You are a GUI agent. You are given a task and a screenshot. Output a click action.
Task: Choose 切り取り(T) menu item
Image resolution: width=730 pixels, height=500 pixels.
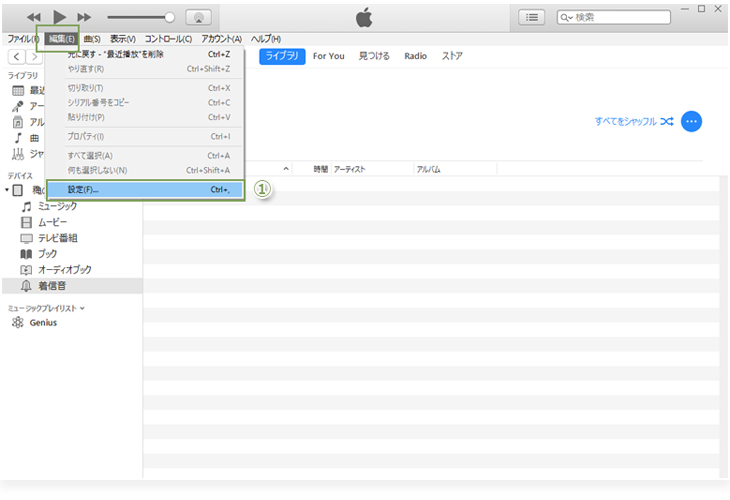145,88
